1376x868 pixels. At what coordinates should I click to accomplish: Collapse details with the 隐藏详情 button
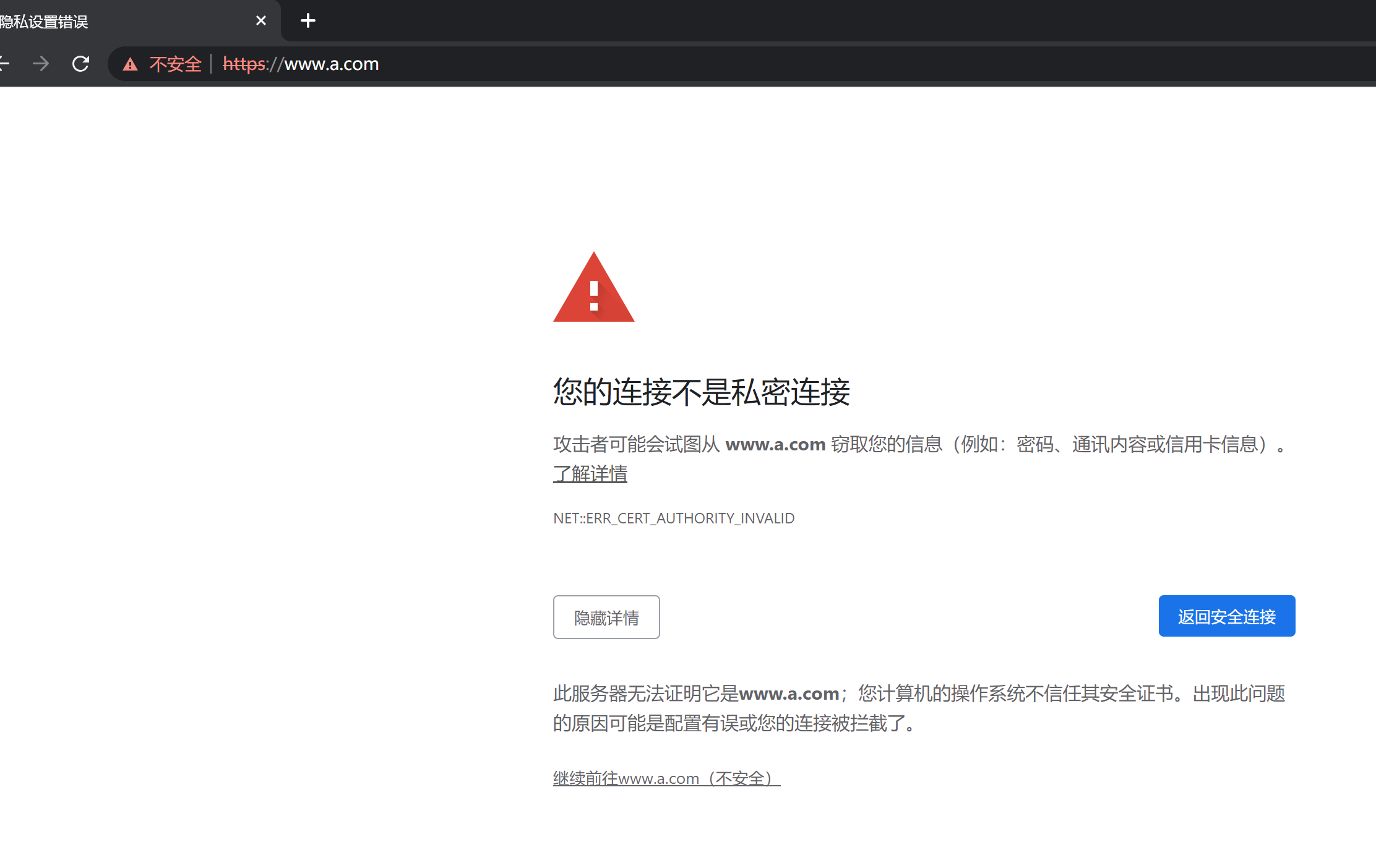click(x=606, y=617)
